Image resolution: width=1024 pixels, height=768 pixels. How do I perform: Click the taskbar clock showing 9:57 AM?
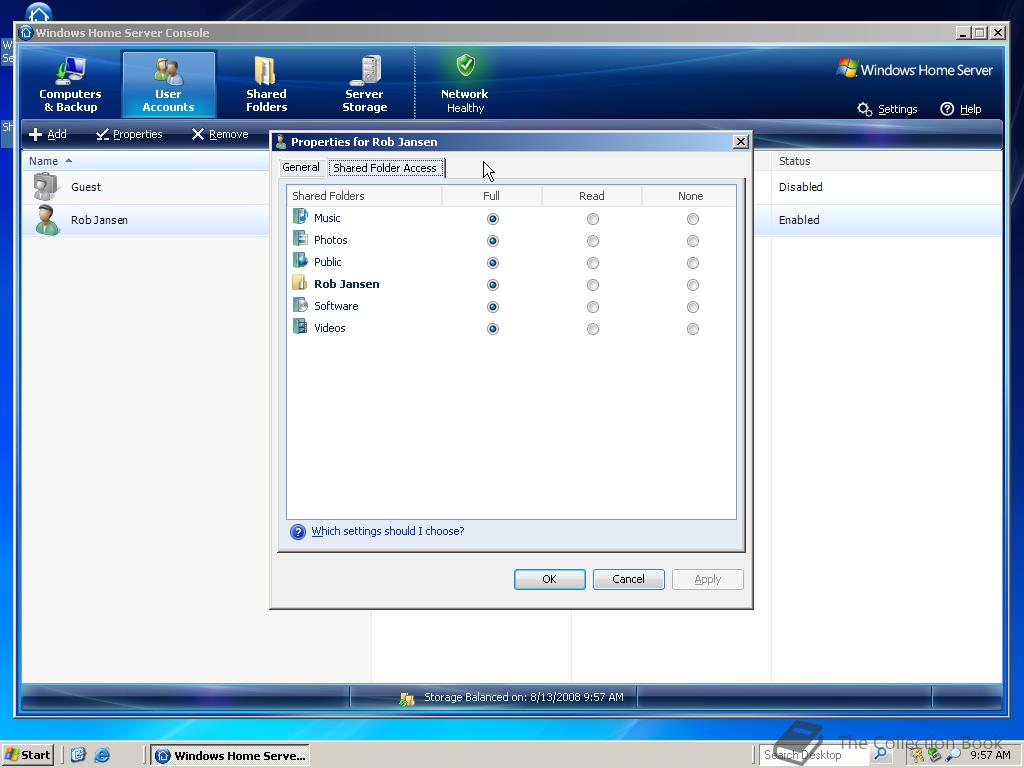click(990, 755)
